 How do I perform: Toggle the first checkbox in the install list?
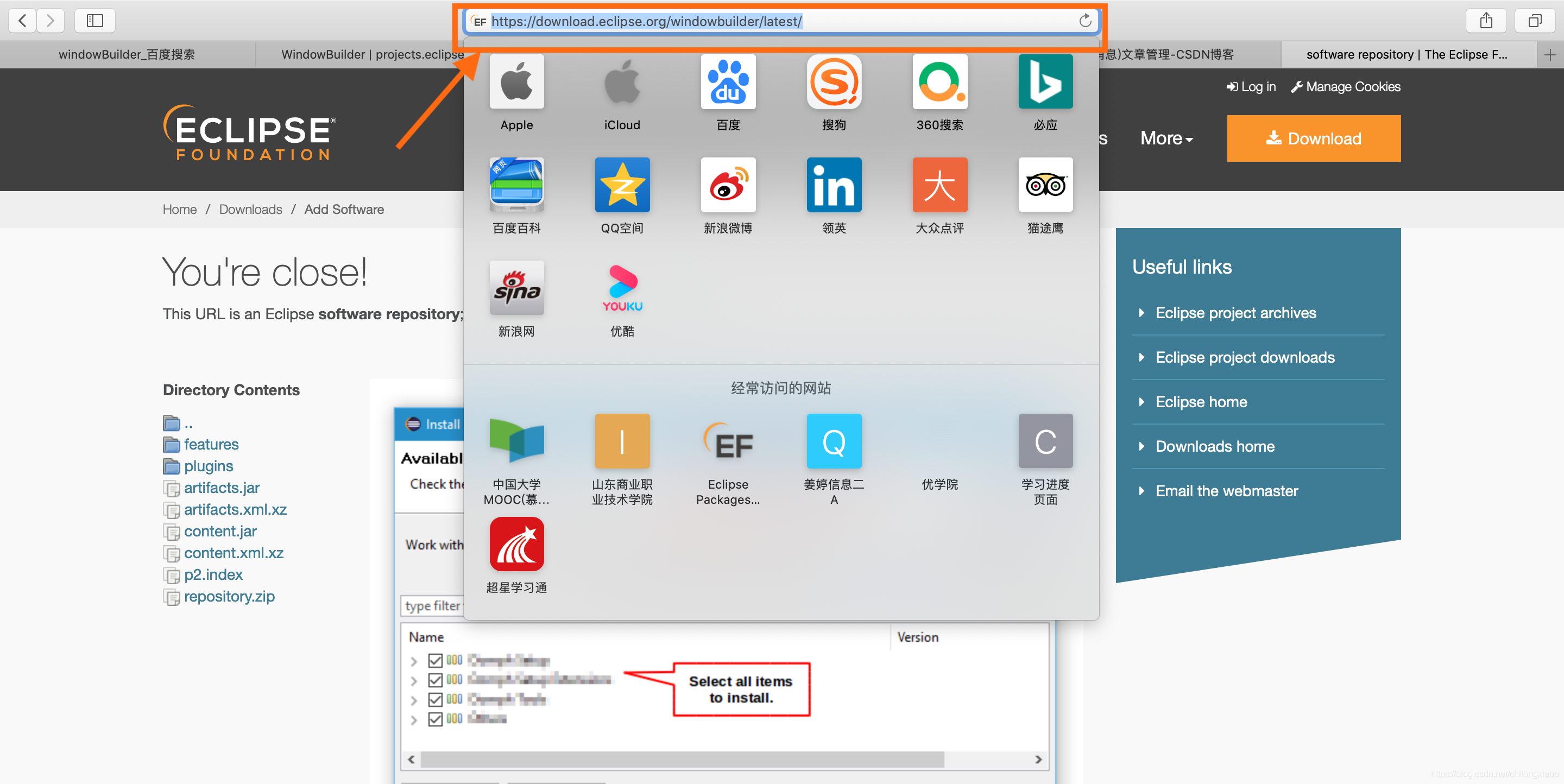tap(436, 660)
